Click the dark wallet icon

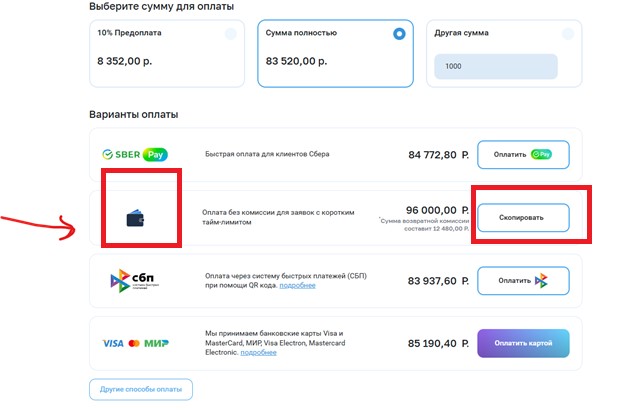[135, 218]
